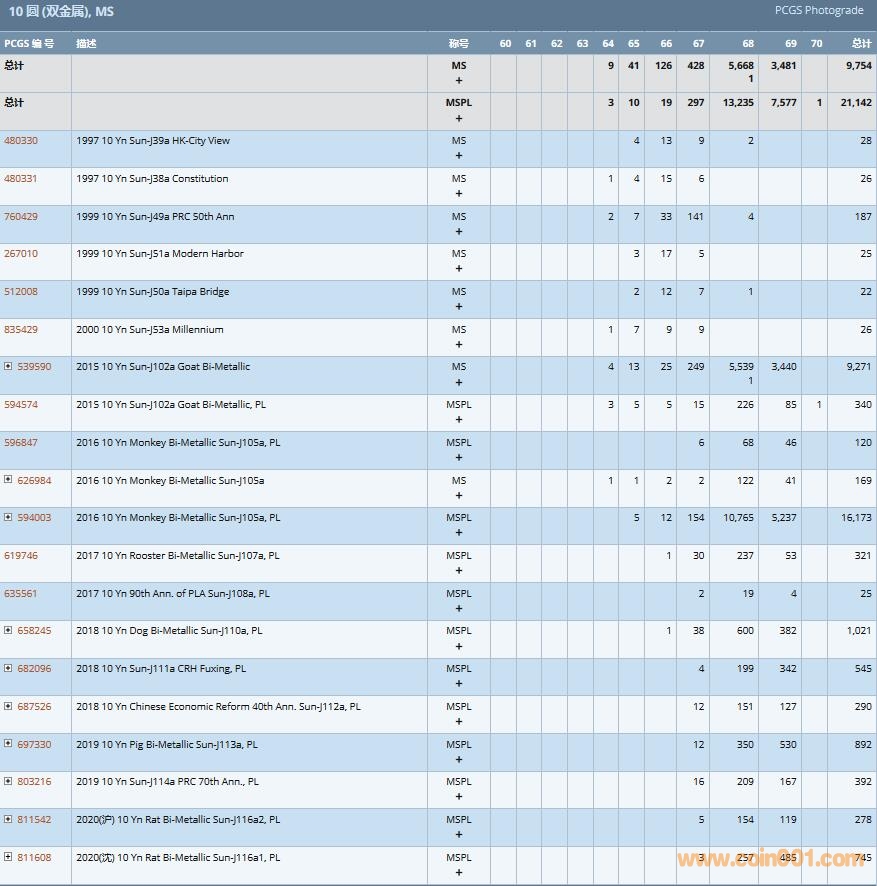The height and width of the screenshot is (886, 877).
Task: Open coin 267010 Modern Harbor link
Action: click(x=21, y=254)
